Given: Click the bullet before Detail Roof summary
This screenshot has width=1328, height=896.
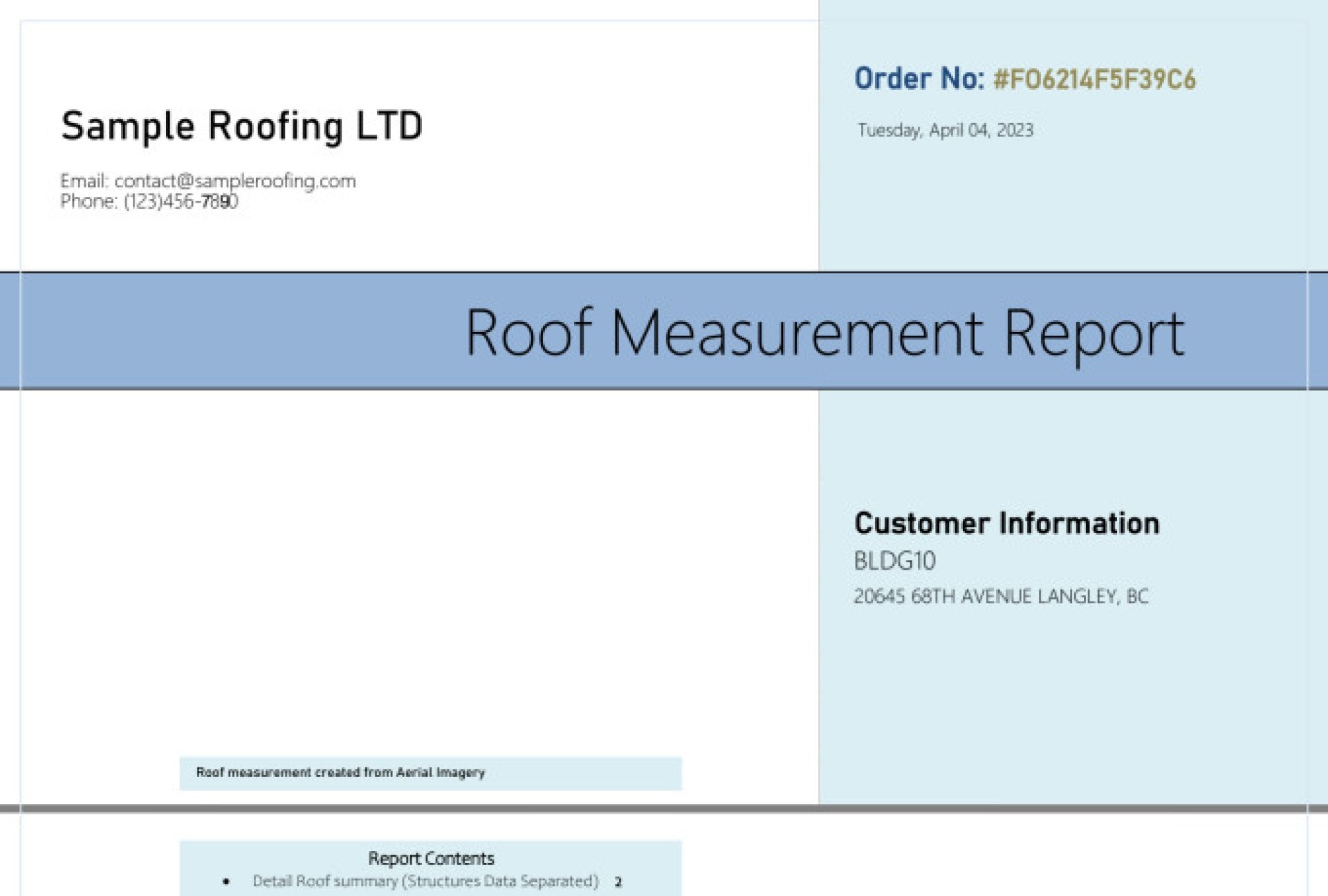Looking at the screenshot, I should (226, 881).
